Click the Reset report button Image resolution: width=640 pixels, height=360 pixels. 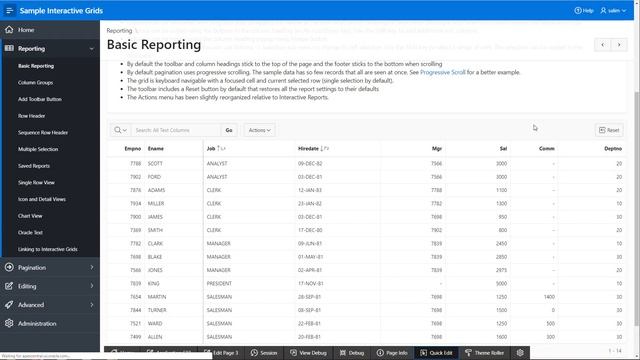click(609, 130)
